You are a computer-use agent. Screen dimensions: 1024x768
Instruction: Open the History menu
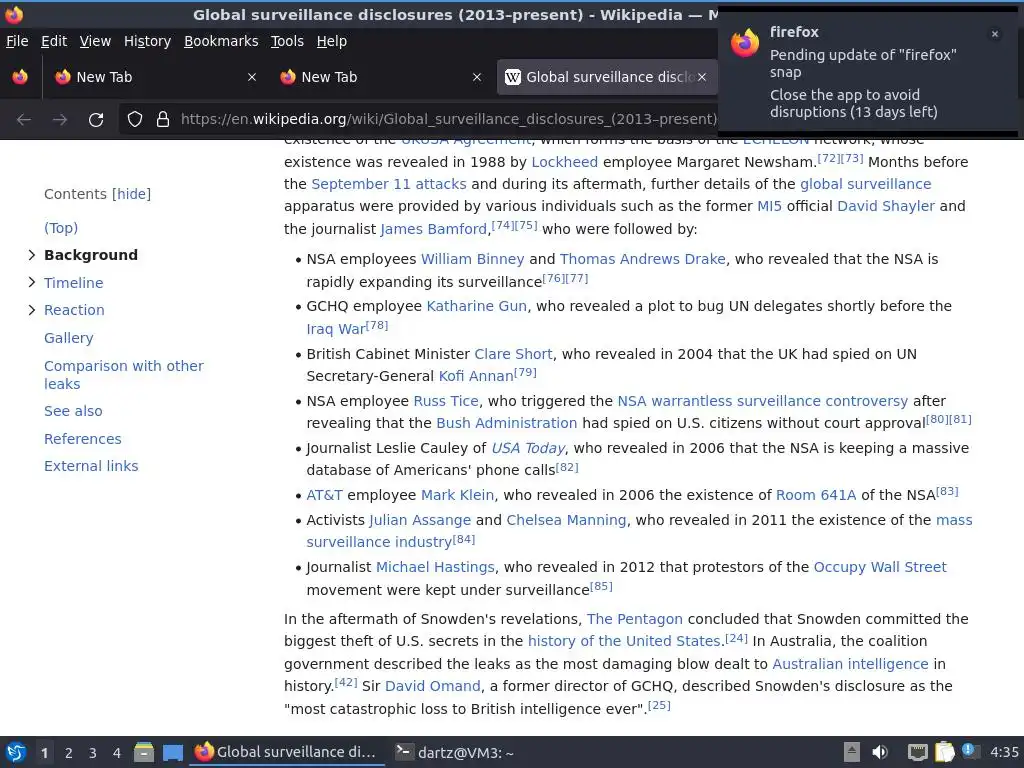coord(147,41)
